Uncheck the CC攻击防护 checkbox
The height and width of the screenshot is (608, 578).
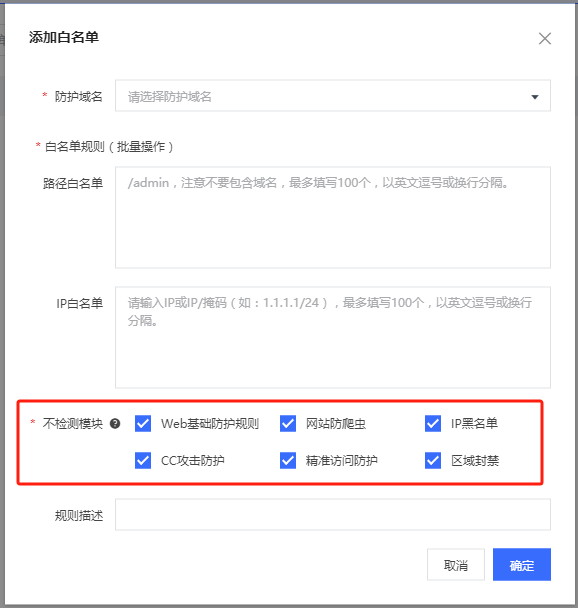143,461
